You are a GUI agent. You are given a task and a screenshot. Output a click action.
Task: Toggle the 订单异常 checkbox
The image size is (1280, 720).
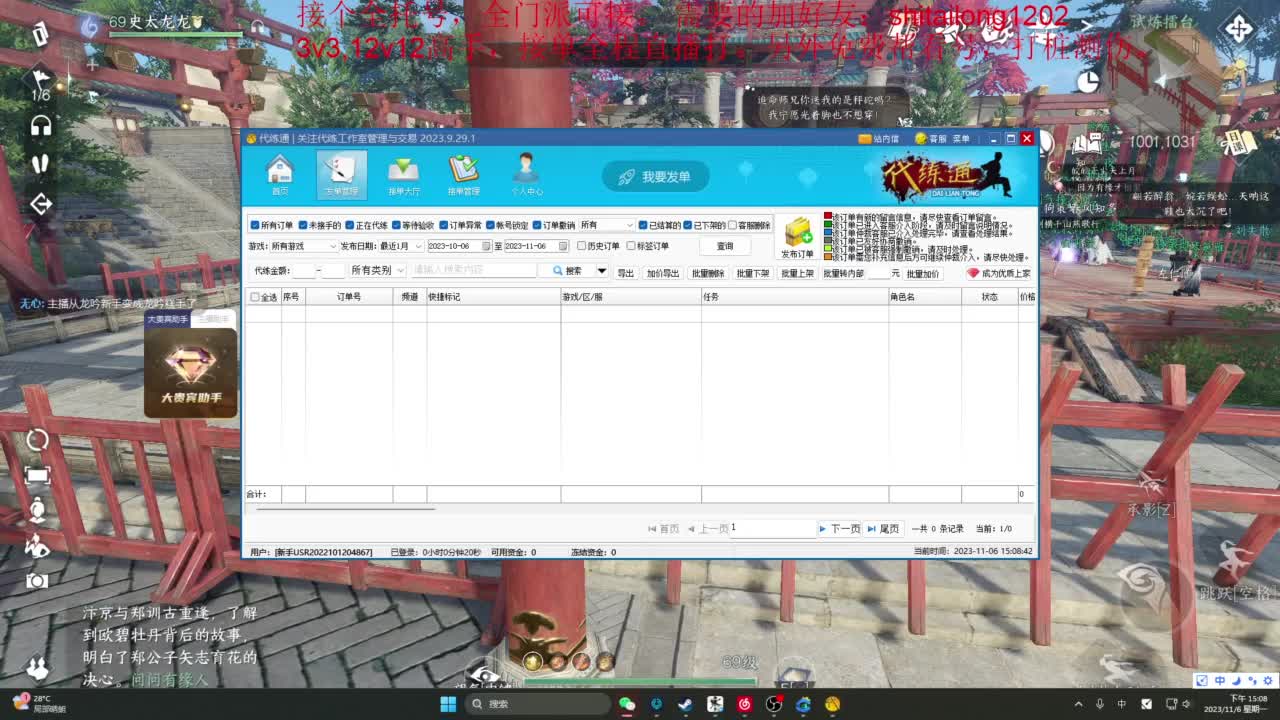(444, 226)
